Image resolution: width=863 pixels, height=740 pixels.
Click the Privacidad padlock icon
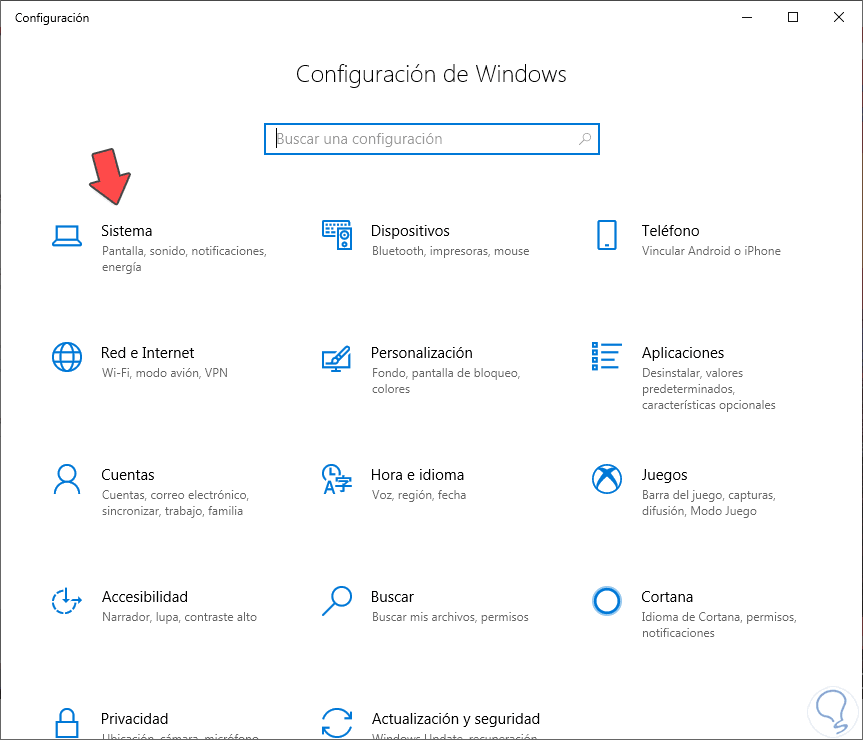tap(67, 723)
